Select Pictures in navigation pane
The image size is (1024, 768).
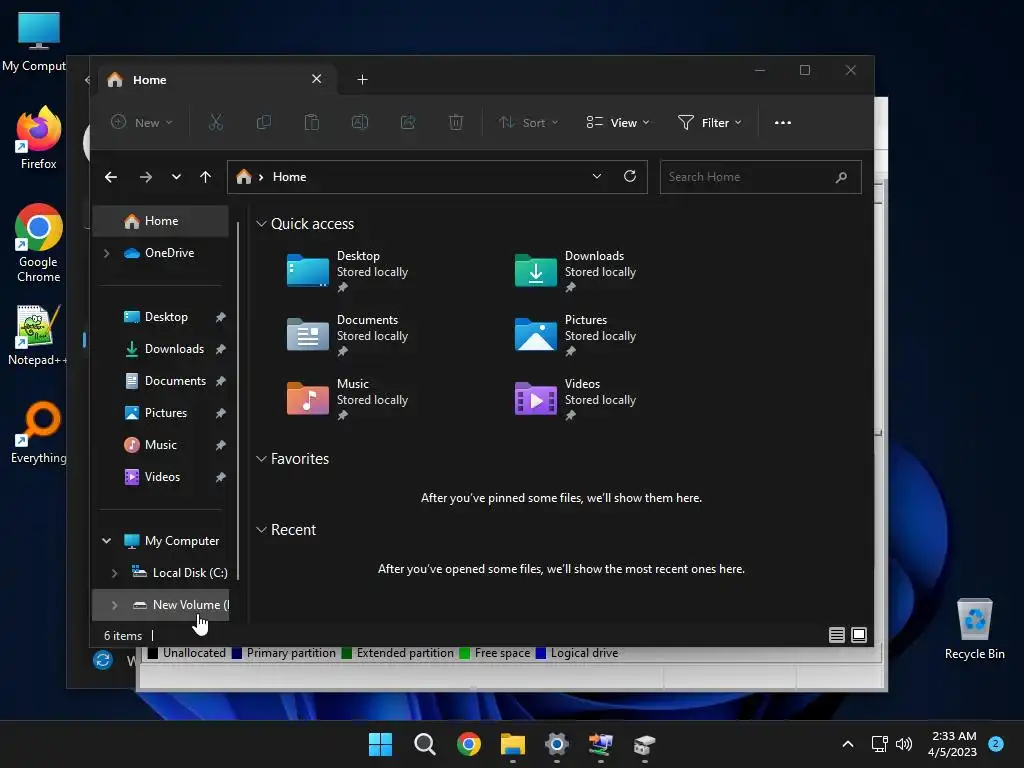pos(161,413)
